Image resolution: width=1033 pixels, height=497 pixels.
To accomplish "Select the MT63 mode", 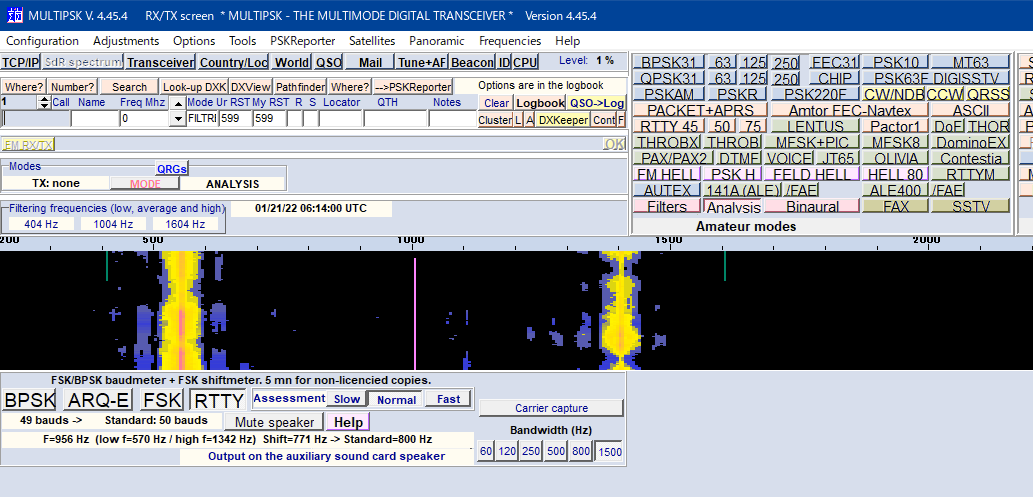I will coord(970,63).
